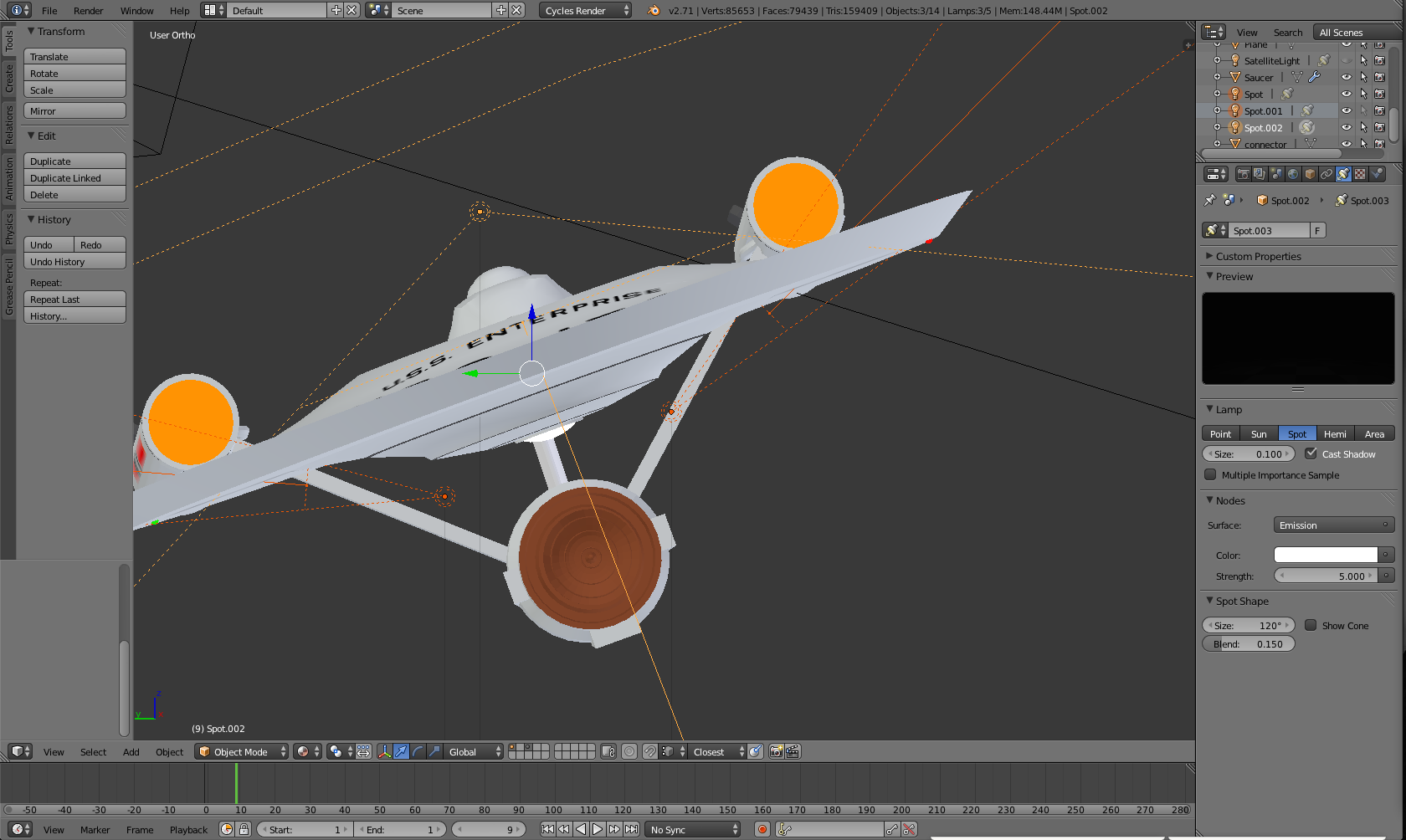Screen dimensions: 1406x840
Task: Open the Help menu
Action: pos(179,10)
